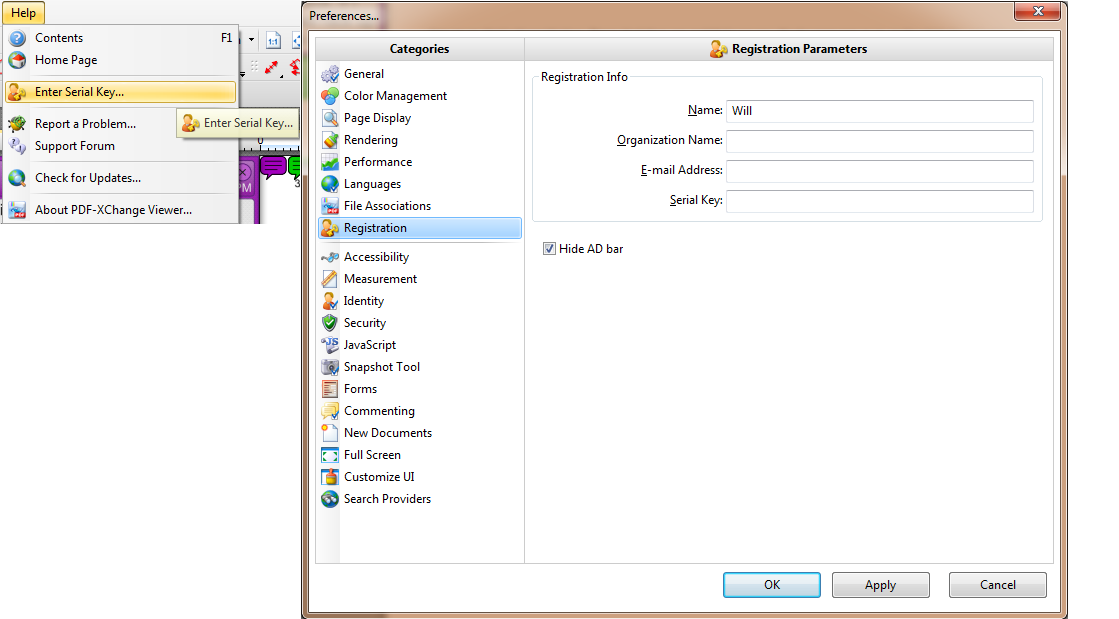Click the About PDF-XChange Viewer icon
Viewport: 1119px width, 619px height.
17,210
